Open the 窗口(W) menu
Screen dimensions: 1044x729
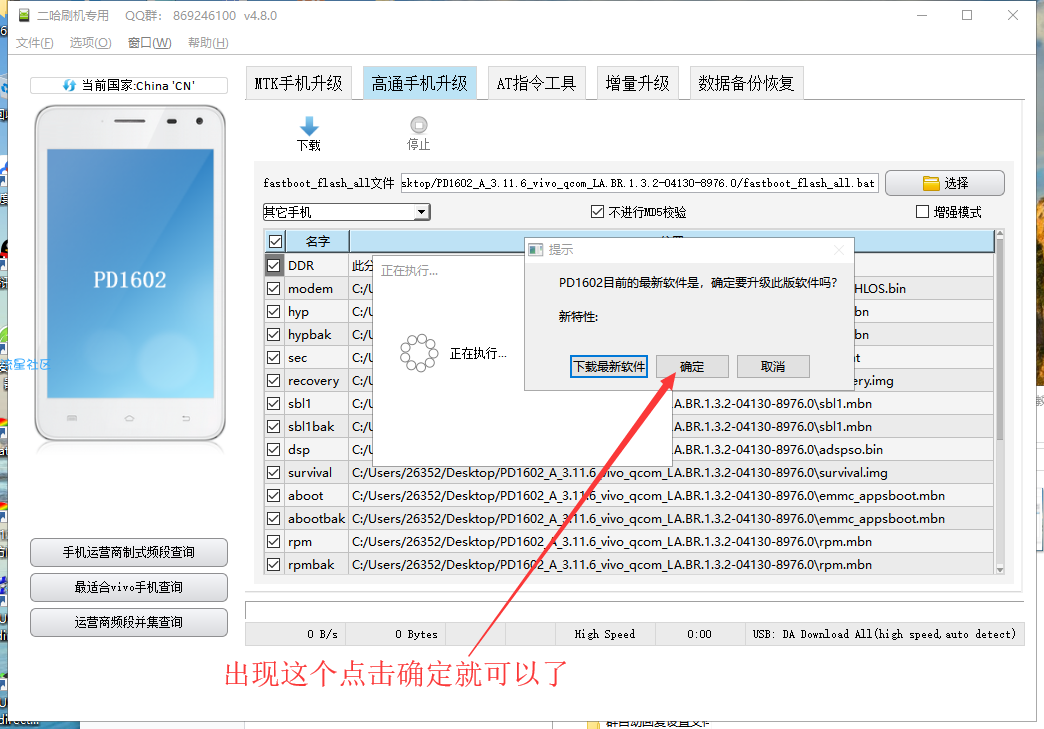149,43
